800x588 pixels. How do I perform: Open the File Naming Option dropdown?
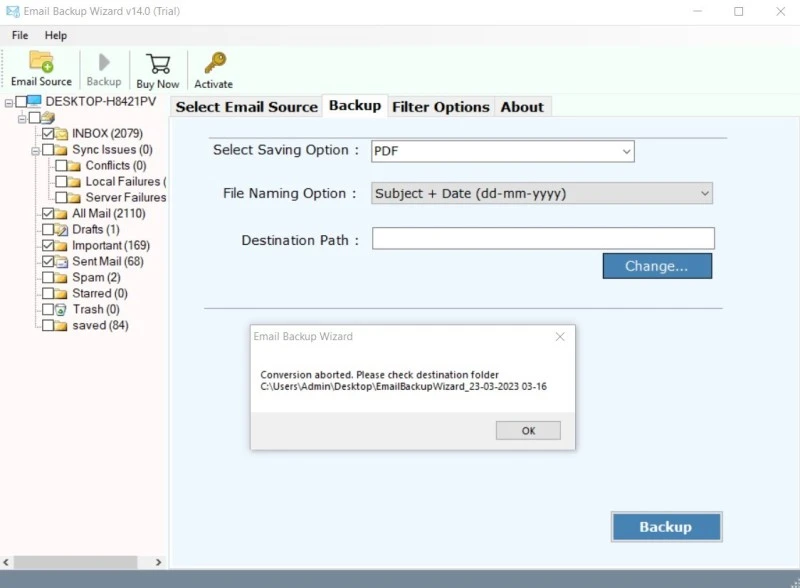[542, 193]
